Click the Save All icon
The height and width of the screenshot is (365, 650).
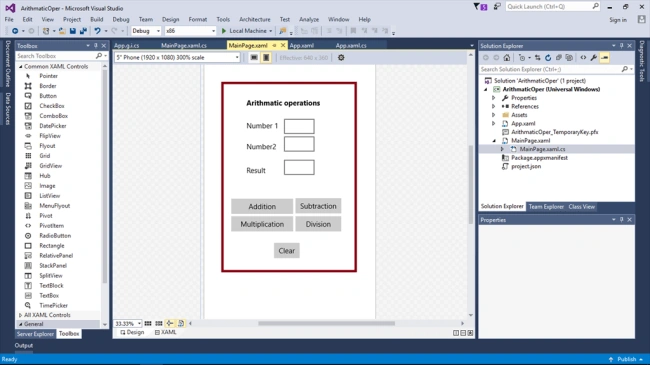pyautogui.click(x=83, y=31)
